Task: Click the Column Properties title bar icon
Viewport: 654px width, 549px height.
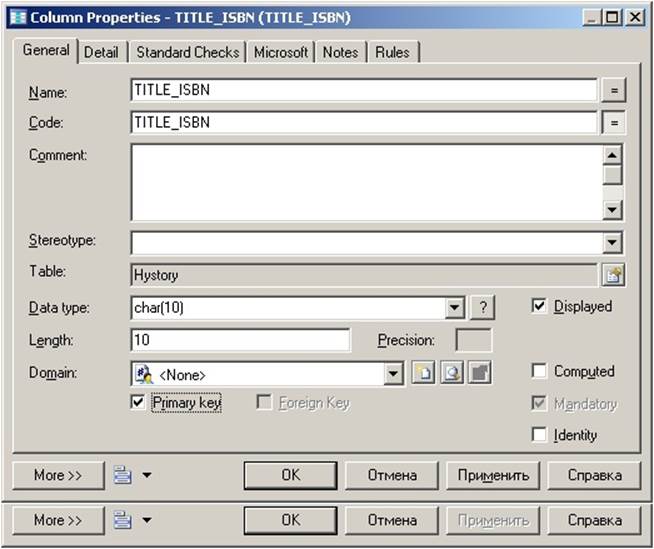Action: pyautogui.click(x=18, y=18)
